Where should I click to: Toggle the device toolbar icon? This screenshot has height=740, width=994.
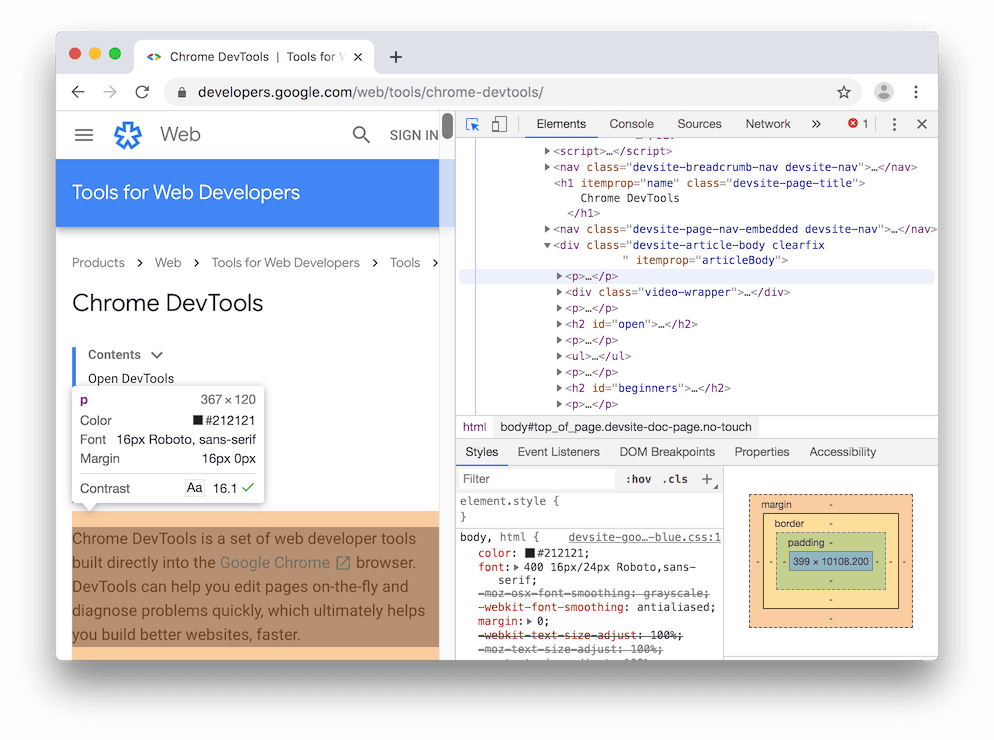[x=499, y=124]
